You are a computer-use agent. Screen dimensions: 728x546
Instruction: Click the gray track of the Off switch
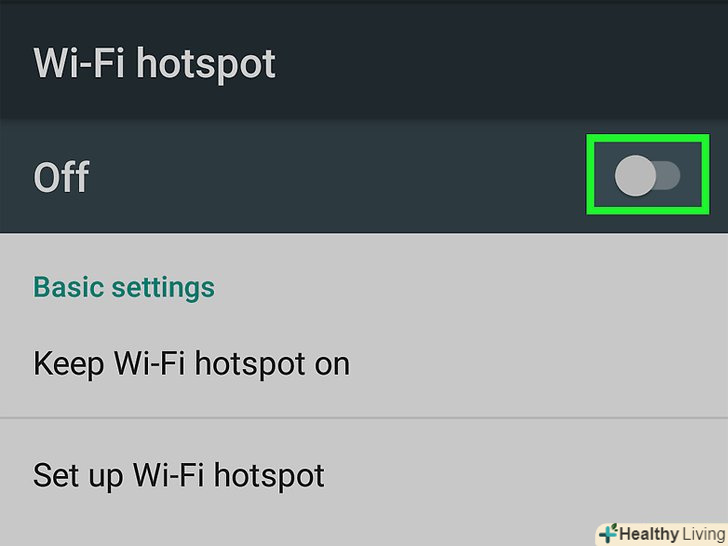coord(669,176)
